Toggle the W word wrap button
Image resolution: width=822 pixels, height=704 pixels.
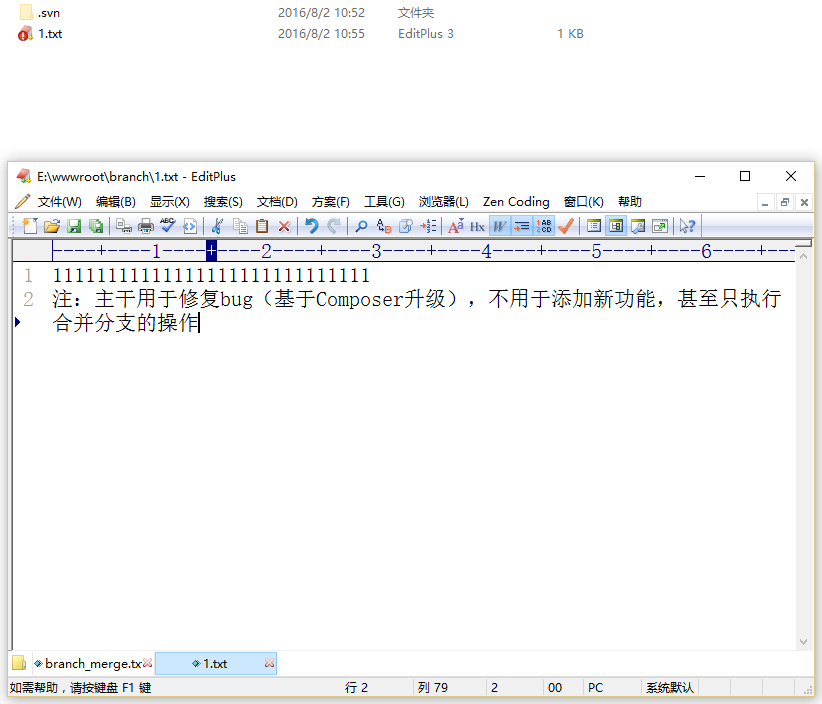pyautogui.click(x=500, y=226)
